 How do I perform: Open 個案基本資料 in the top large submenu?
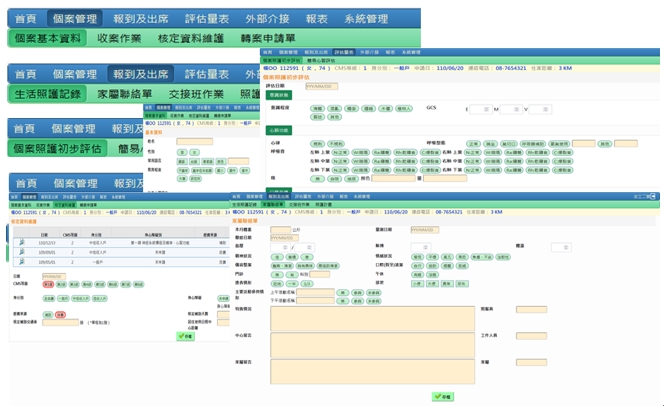tap(48, 38)
